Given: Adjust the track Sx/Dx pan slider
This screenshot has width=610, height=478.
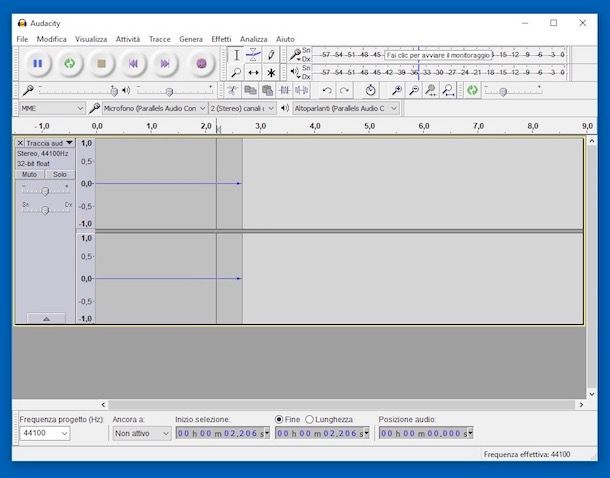Looking at the screenshot, I should (x=45, y=210).
